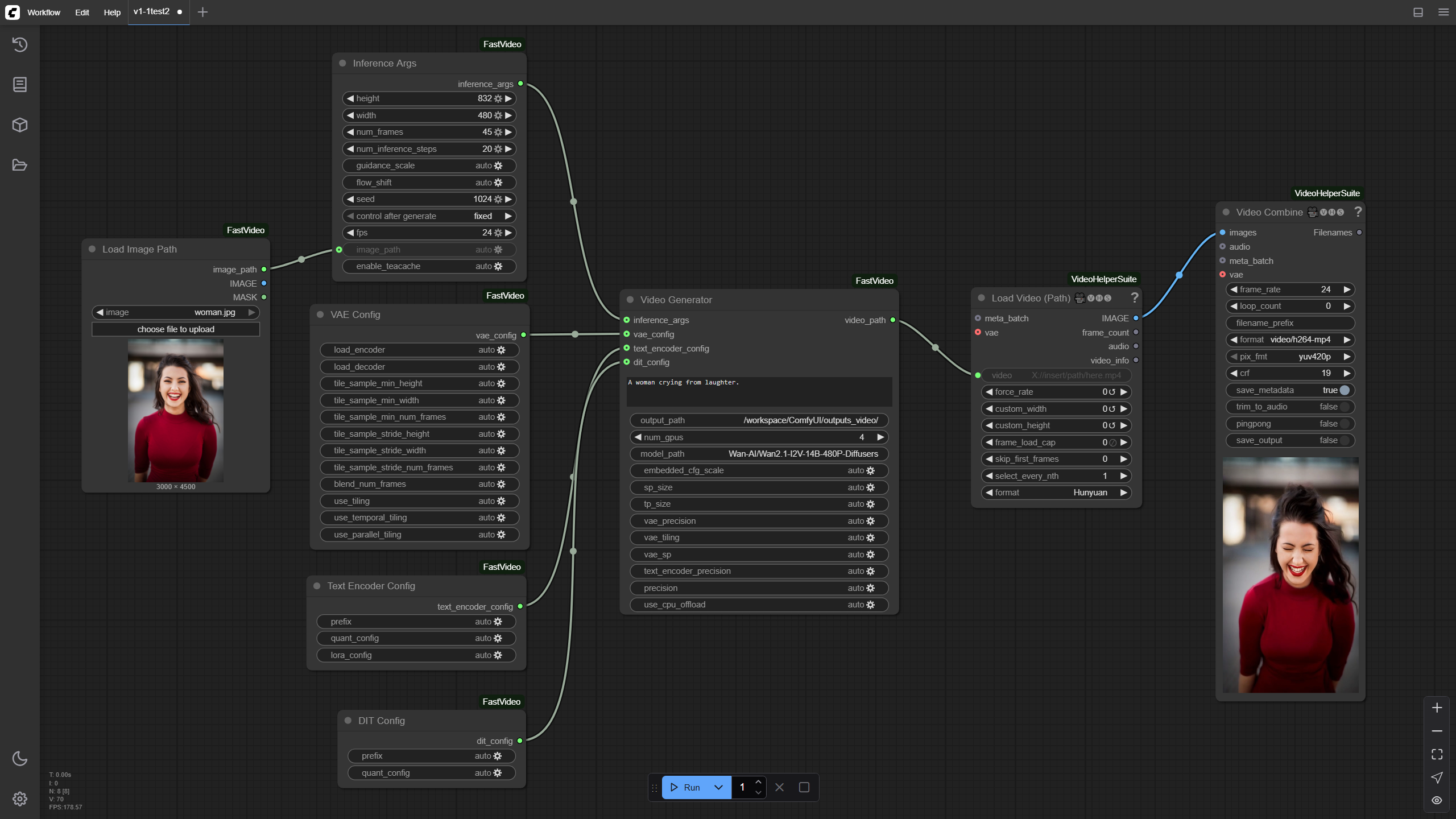Toggle dark theme moon icon
The width and height of the screenshot is (1456, 819).
click(20, 759)
